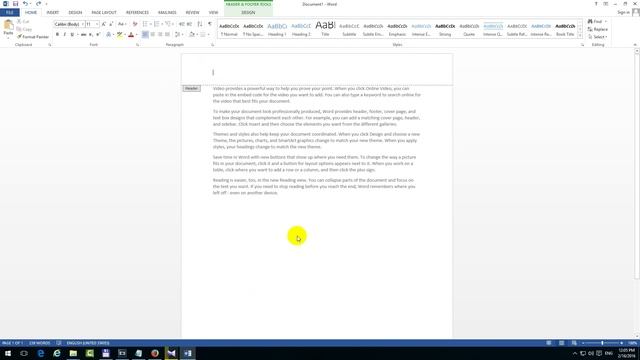Image resolution: width=640 pixels, height=360 pixels.
Task: Apply subscript formatting
Action: coord(91,35)
